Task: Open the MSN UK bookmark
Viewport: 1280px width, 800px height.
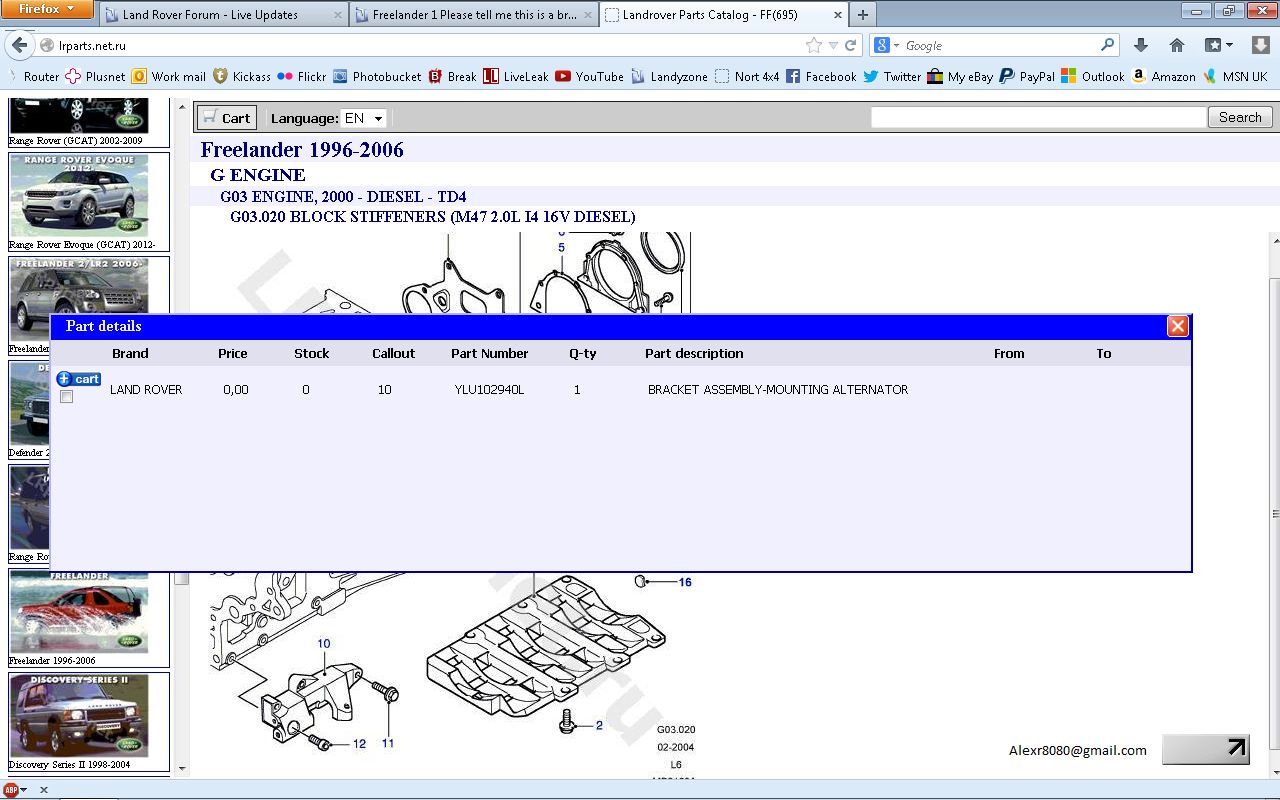Action: tap(1235, 76)
